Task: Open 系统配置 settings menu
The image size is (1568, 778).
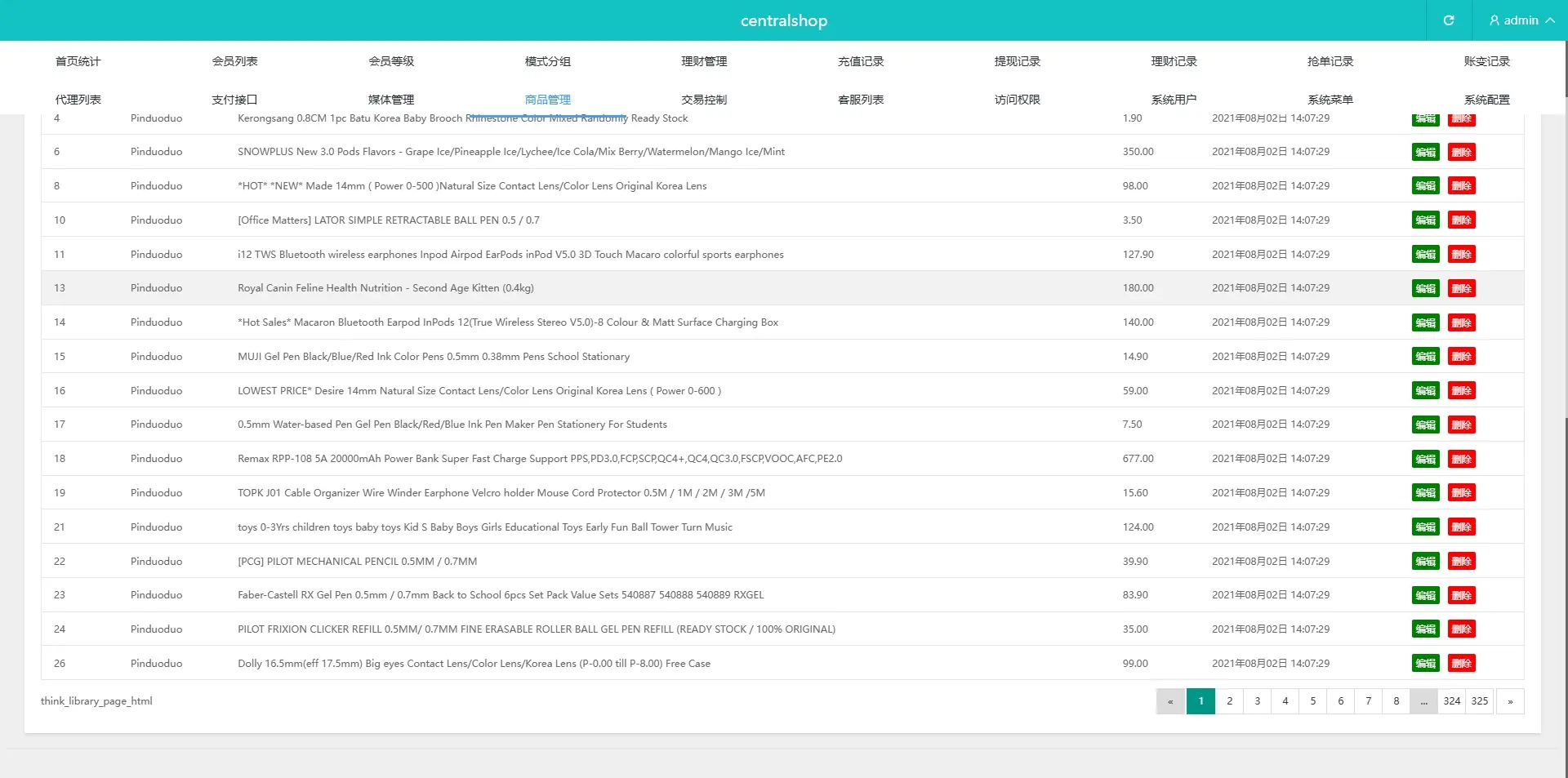Action: point(1486,100)
